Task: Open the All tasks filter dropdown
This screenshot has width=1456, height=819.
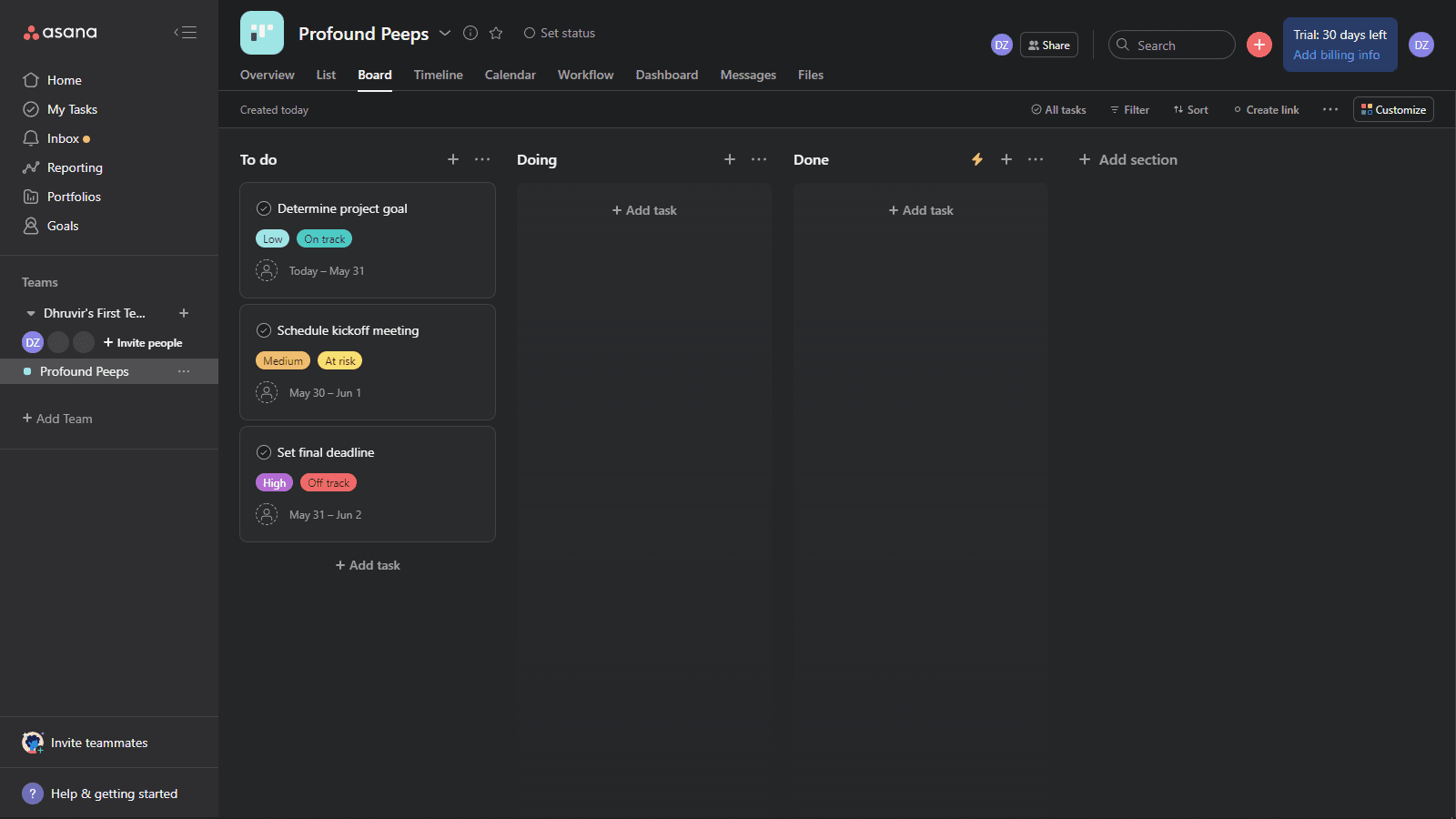Action: (x=1058, y=109)
